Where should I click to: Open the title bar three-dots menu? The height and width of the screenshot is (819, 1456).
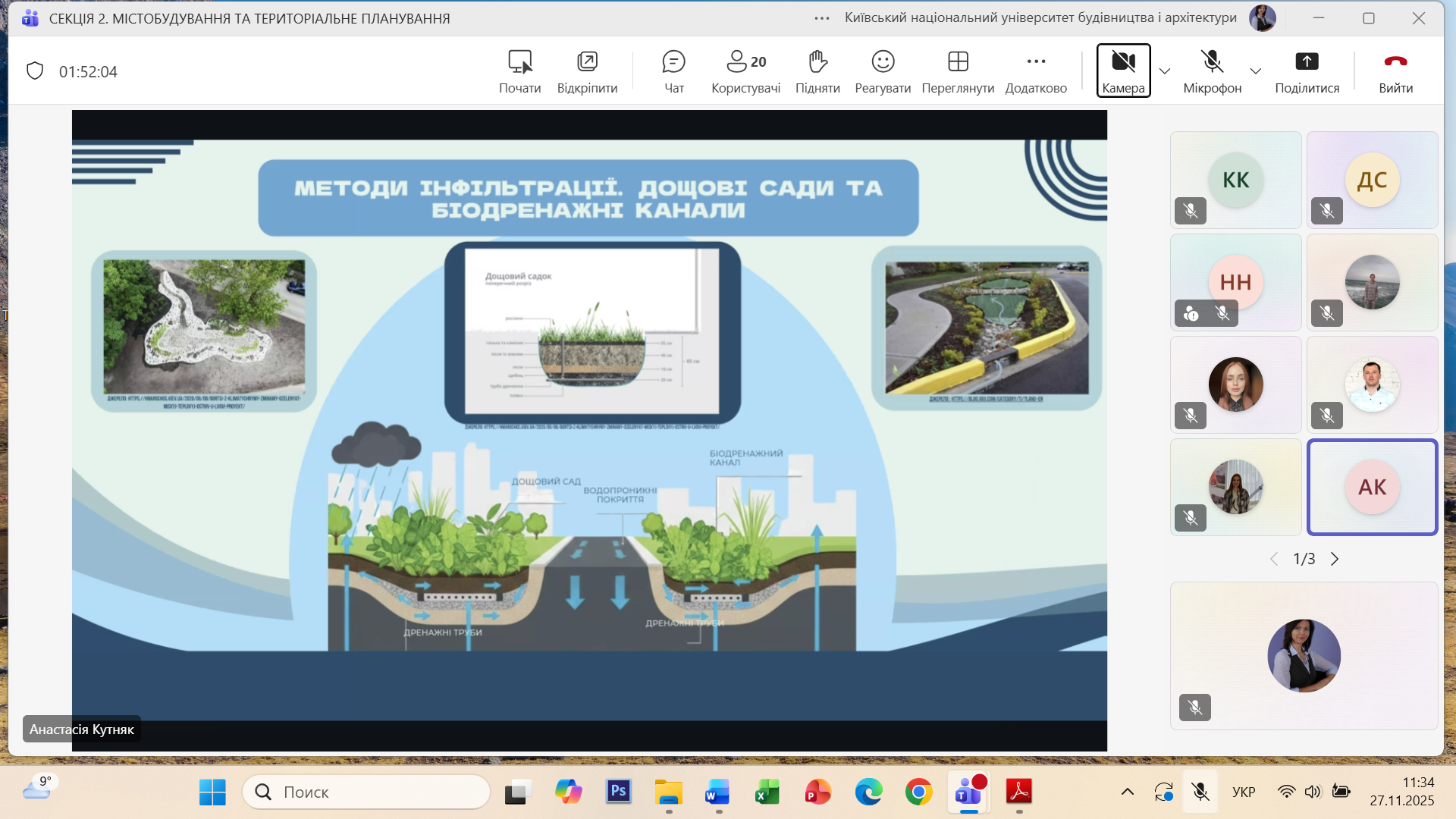[822, 18]
